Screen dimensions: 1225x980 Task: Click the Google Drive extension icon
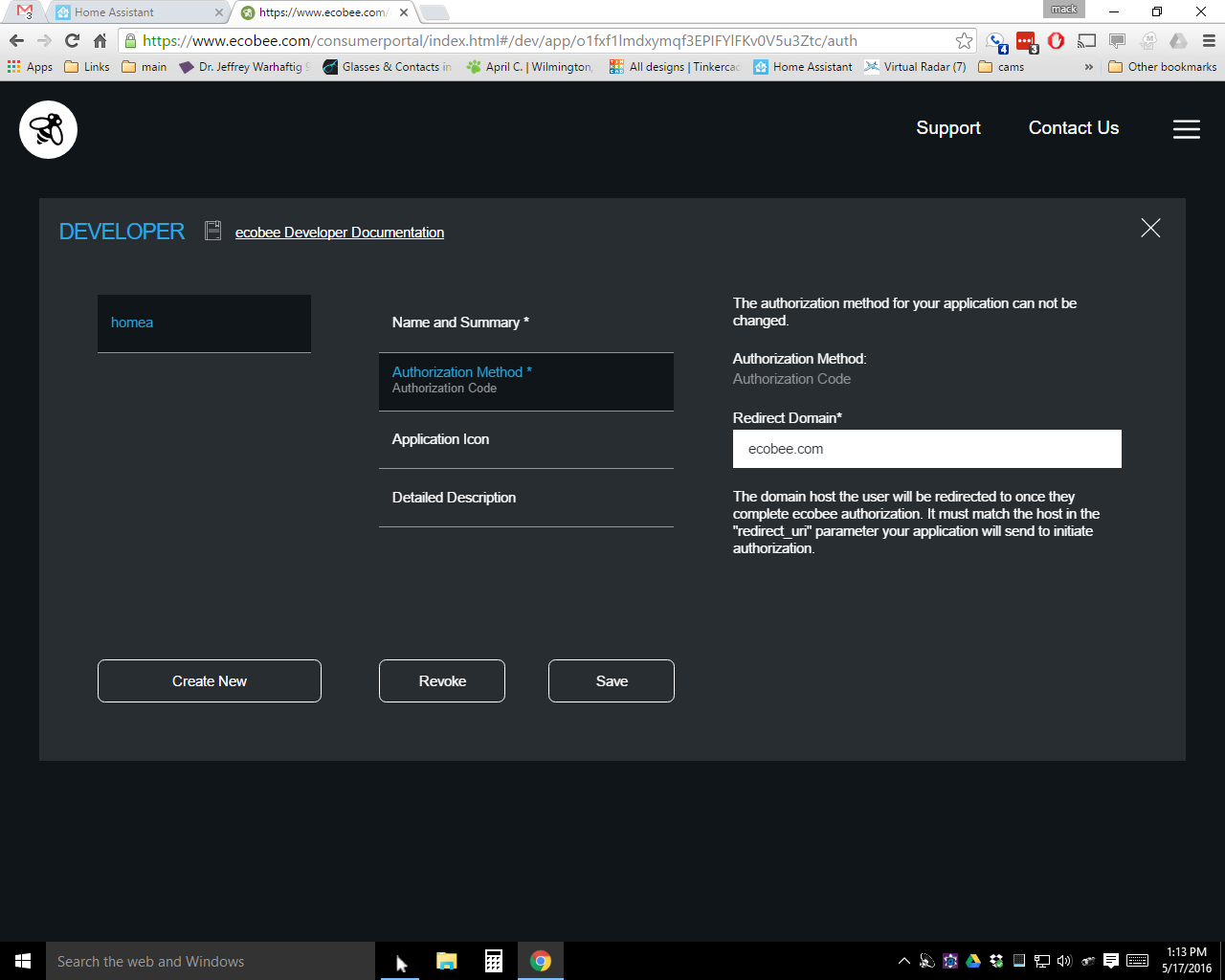(x=1178, y=40)
